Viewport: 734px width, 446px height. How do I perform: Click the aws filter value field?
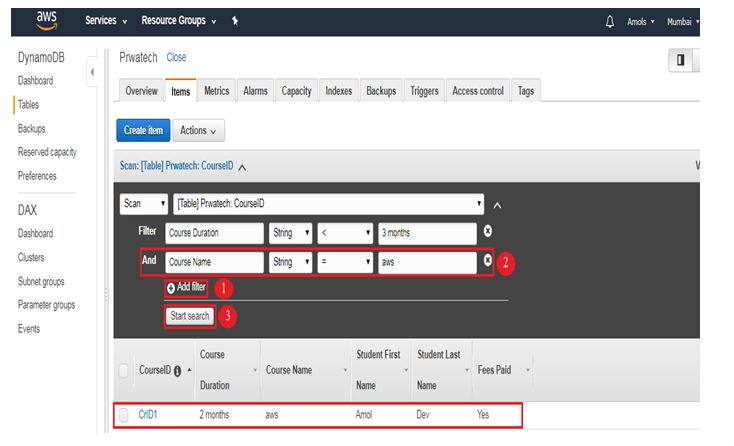[x=427, y=262]
